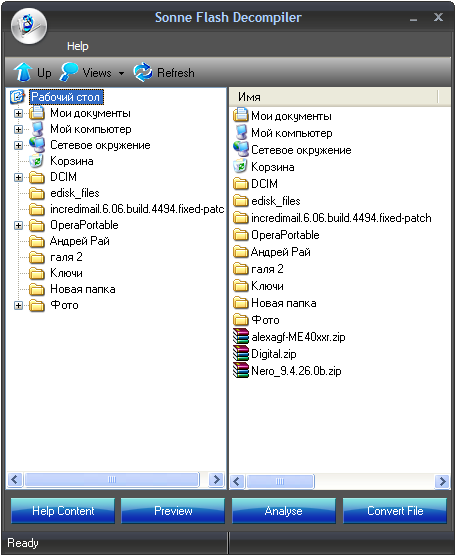Click the Nero_9.4.26.0b.zip archive icon
Image resolution: width=456 pixels, height=556 pixels.
point(241,371)
